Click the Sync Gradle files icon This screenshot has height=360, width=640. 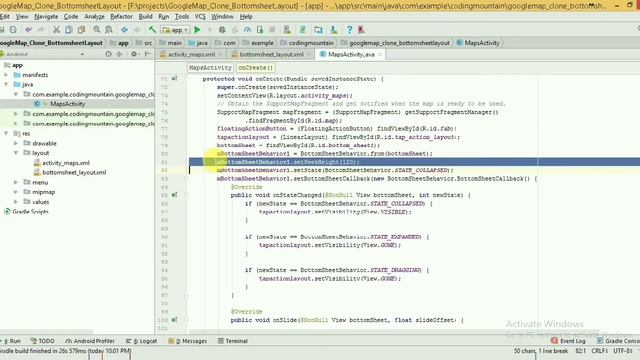coord(303,30)
